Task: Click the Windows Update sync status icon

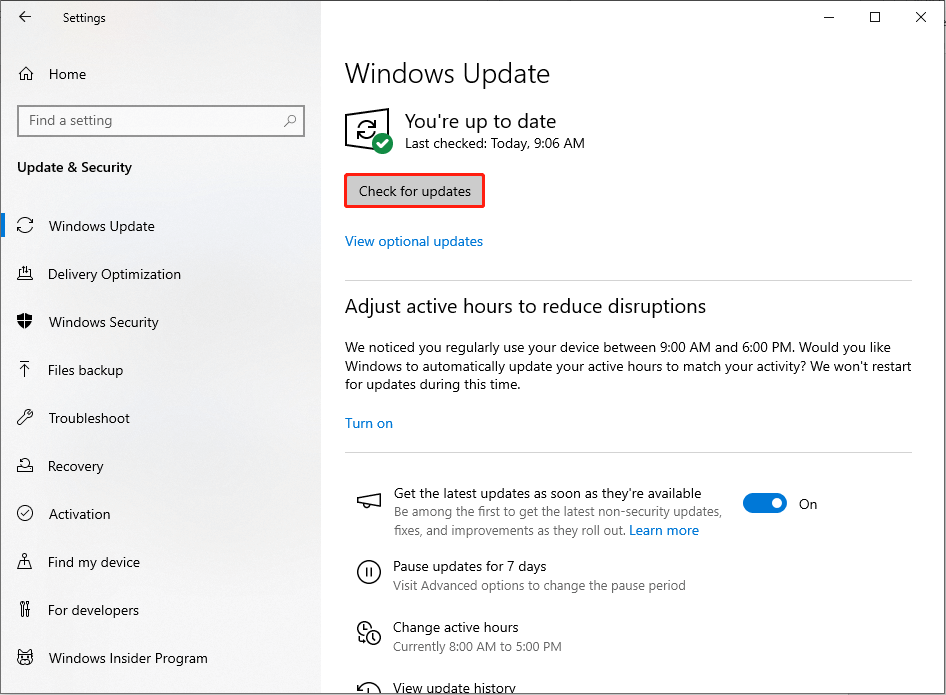Action: pos(367,130)
